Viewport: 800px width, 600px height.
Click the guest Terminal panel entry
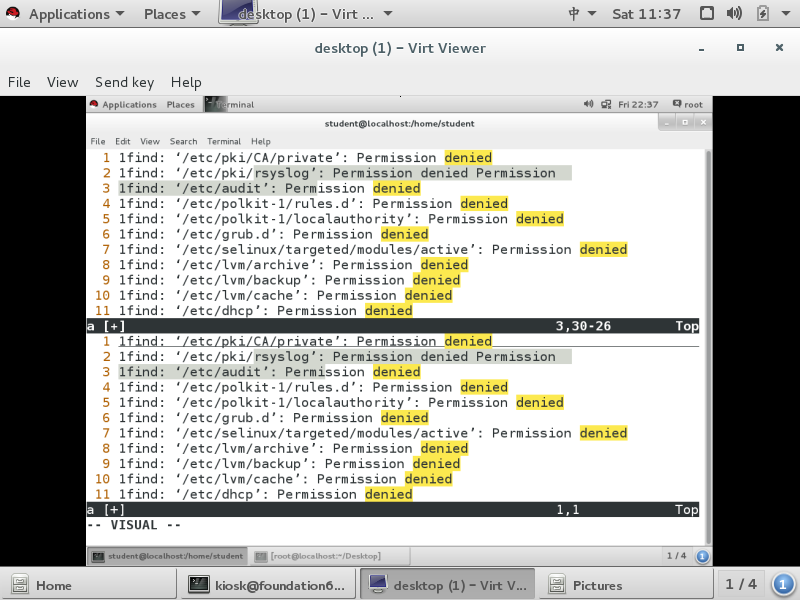point(230,105)
